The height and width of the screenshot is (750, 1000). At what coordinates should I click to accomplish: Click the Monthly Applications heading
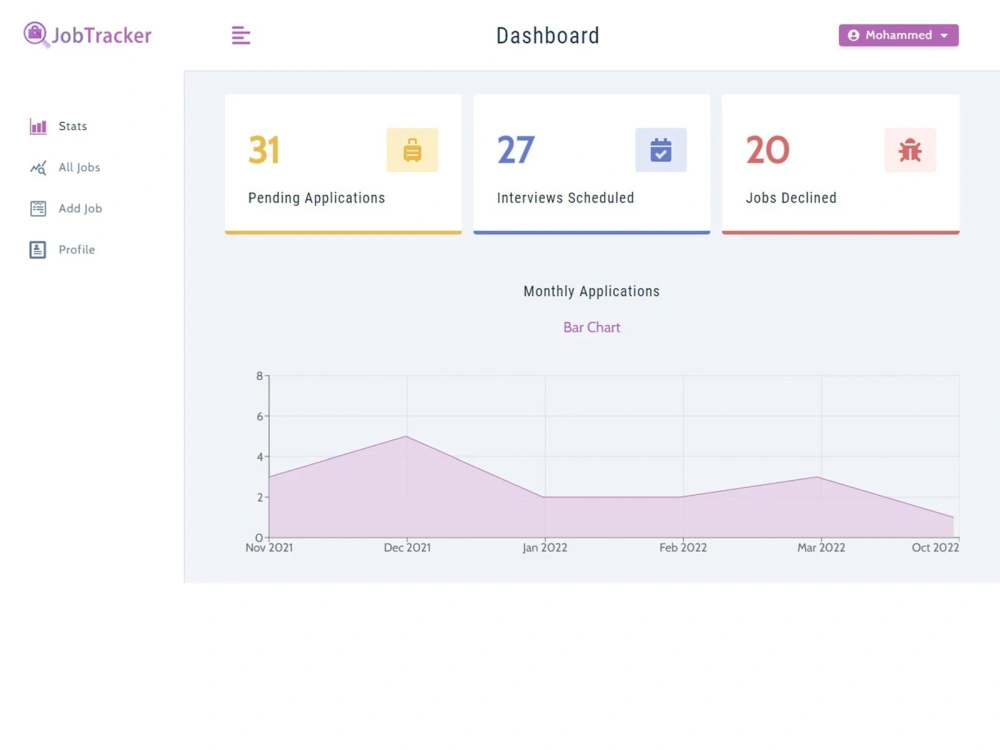592,291
